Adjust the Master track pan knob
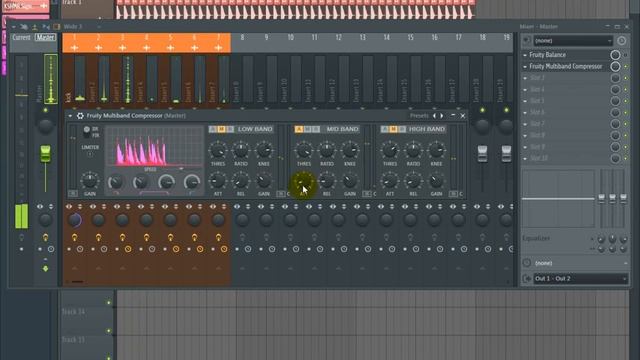 point(45,126)
